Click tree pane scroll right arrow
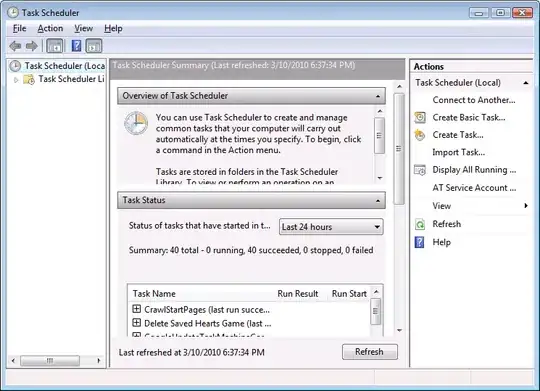540x391 pixels. point(99,361)
